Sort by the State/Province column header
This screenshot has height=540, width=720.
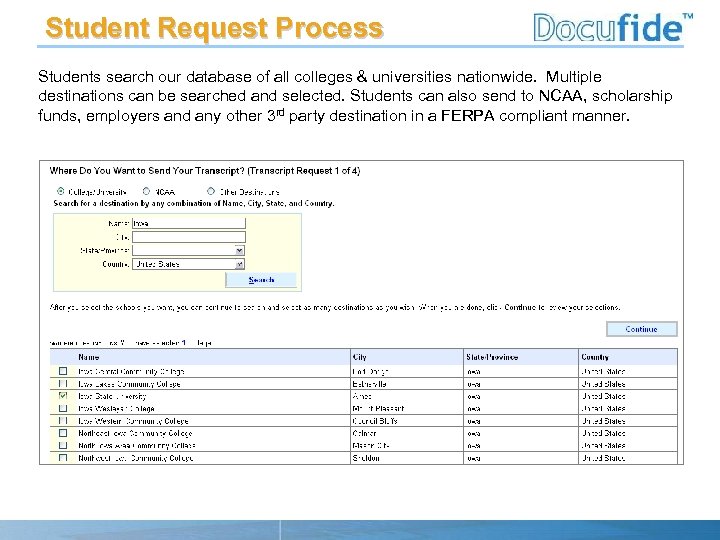[x=492, y=357]
